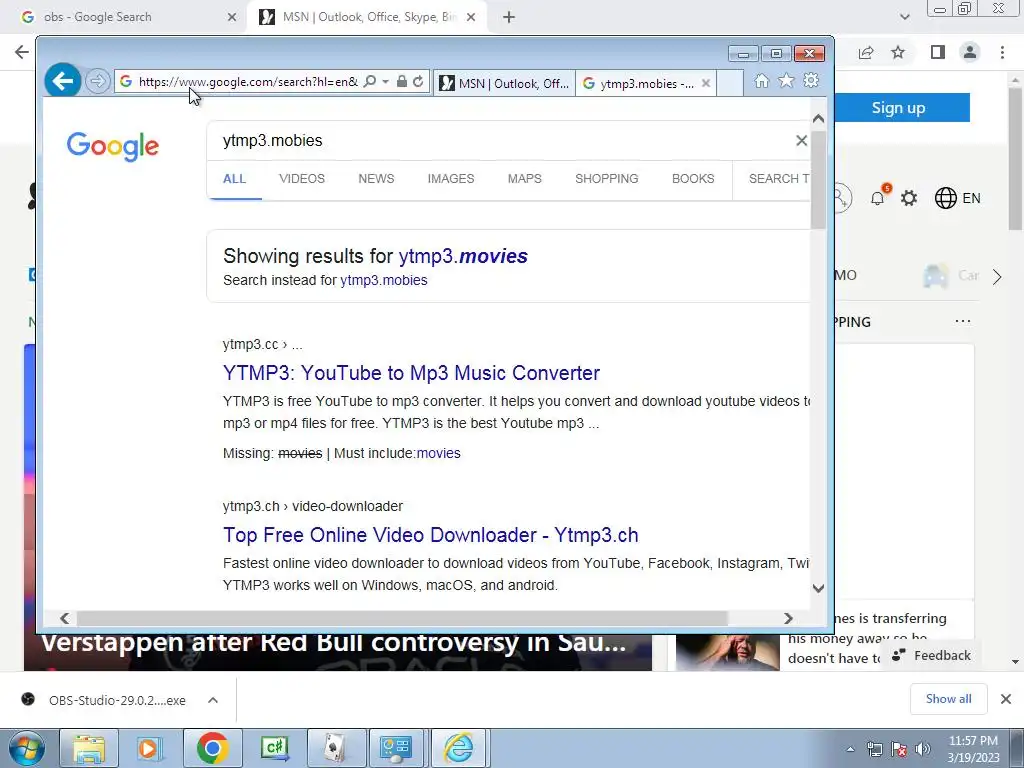
Task: Click the Chrome taskbar icon
Action: pos(212,748)
